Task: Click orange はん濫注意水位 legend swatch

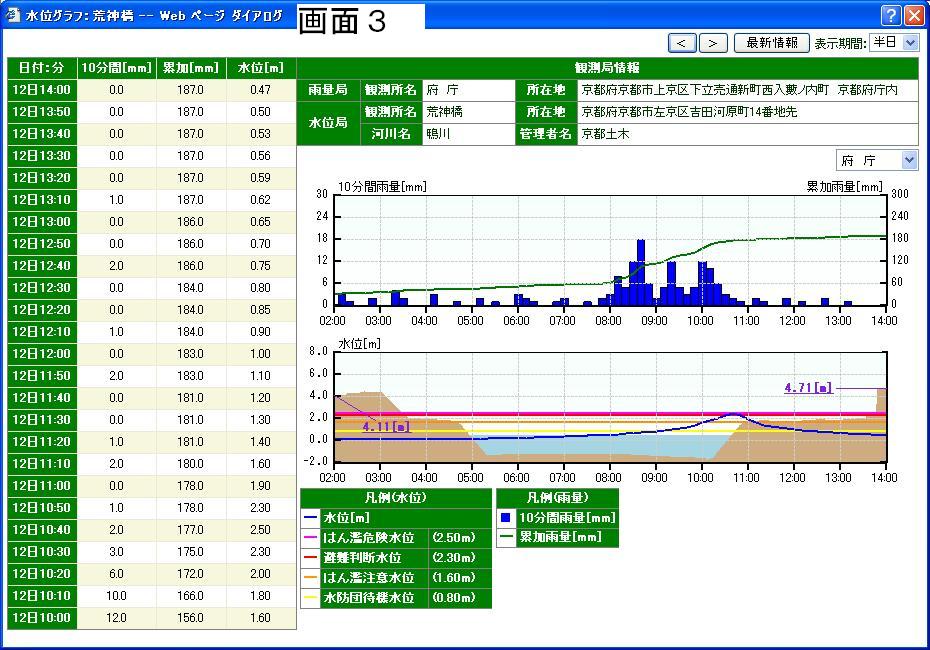Action: coord(310,578)
